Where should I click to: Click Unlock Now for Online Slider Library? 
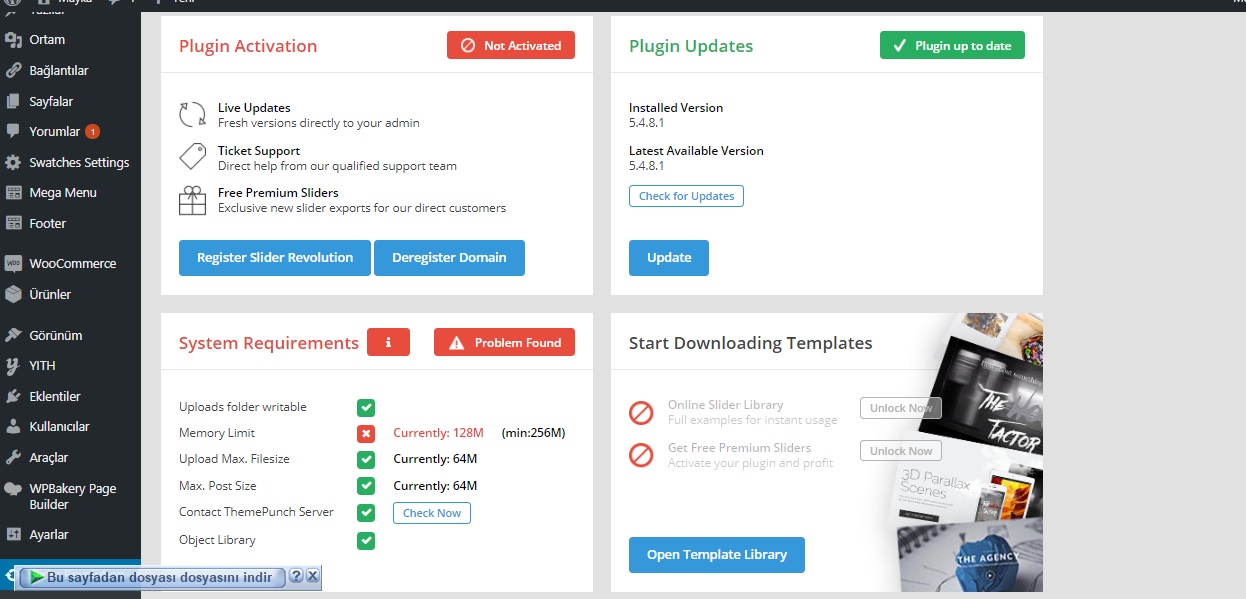coord(901,408)
